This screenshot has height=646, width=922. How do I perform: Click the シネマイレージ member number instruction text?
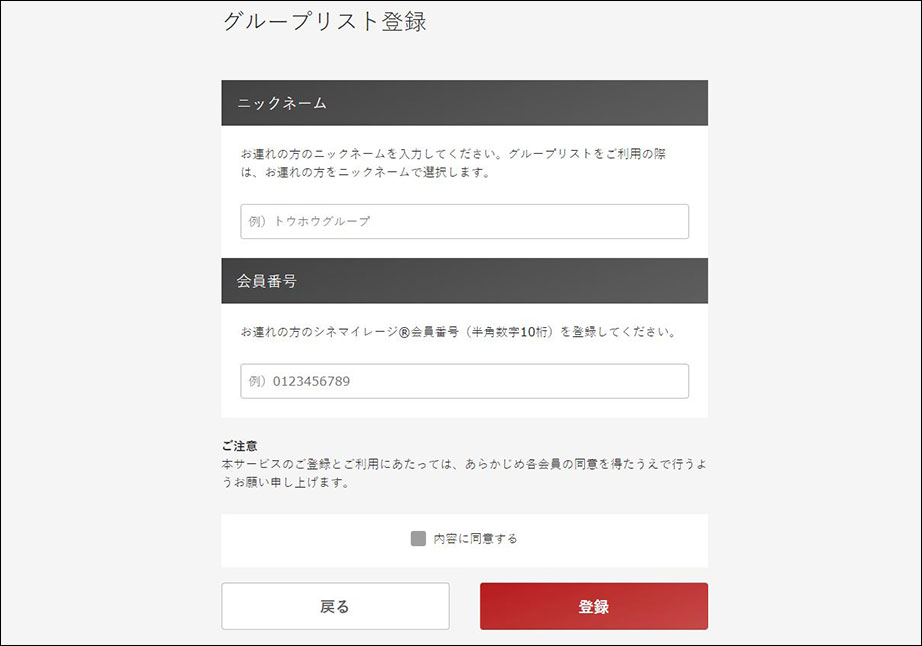coord(459,332)
